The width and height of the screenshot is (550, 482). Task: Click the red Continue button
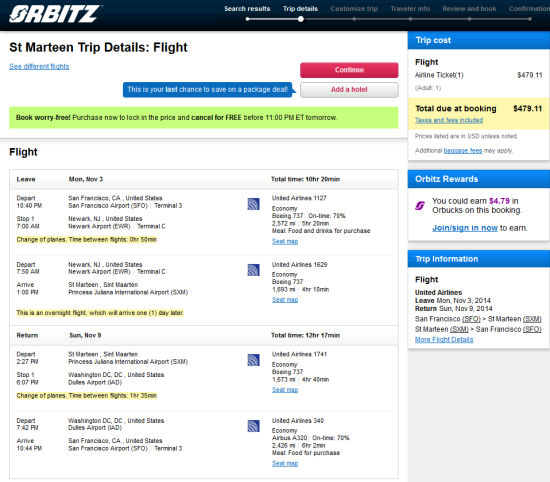point(349,70)
